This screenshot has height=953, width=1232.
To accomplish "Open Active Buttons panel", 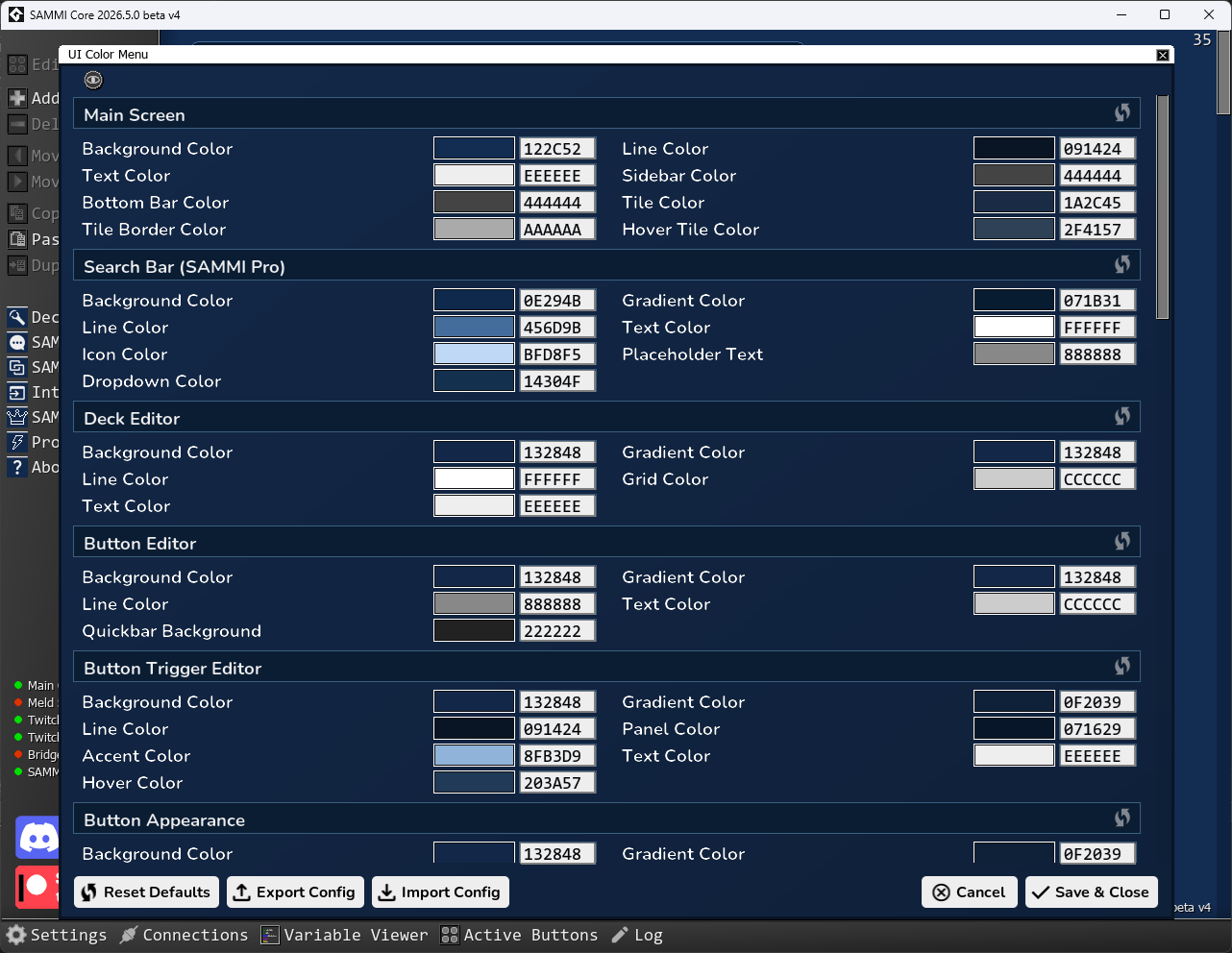I will 520,935.
